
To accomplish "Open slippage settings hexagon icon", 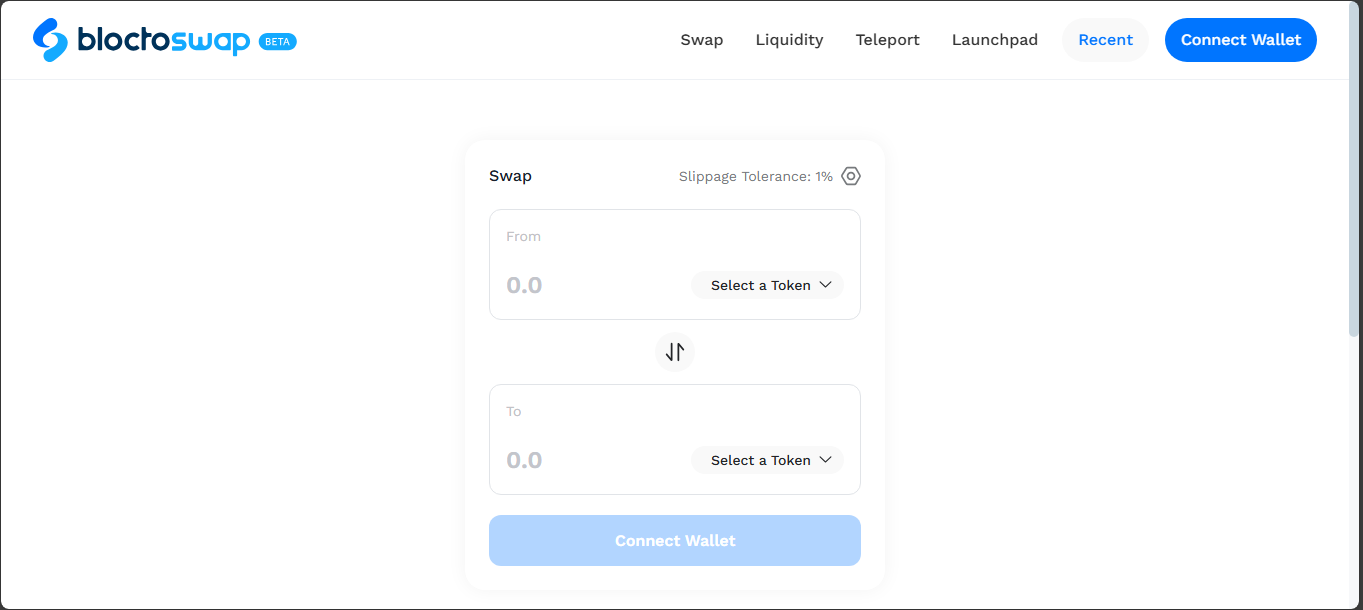I will point(850,176).
